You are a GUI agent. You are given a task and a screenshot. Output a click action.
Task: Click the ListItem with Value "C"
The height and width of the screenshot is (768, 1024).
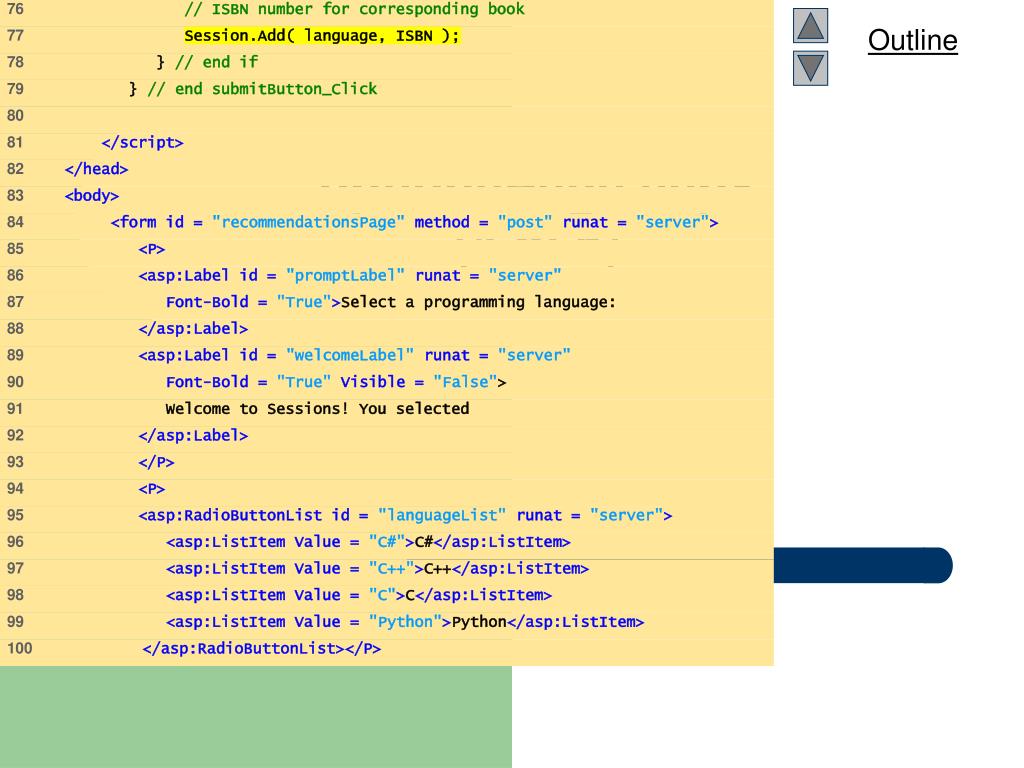pyautogui.click(x=359, y=596)
